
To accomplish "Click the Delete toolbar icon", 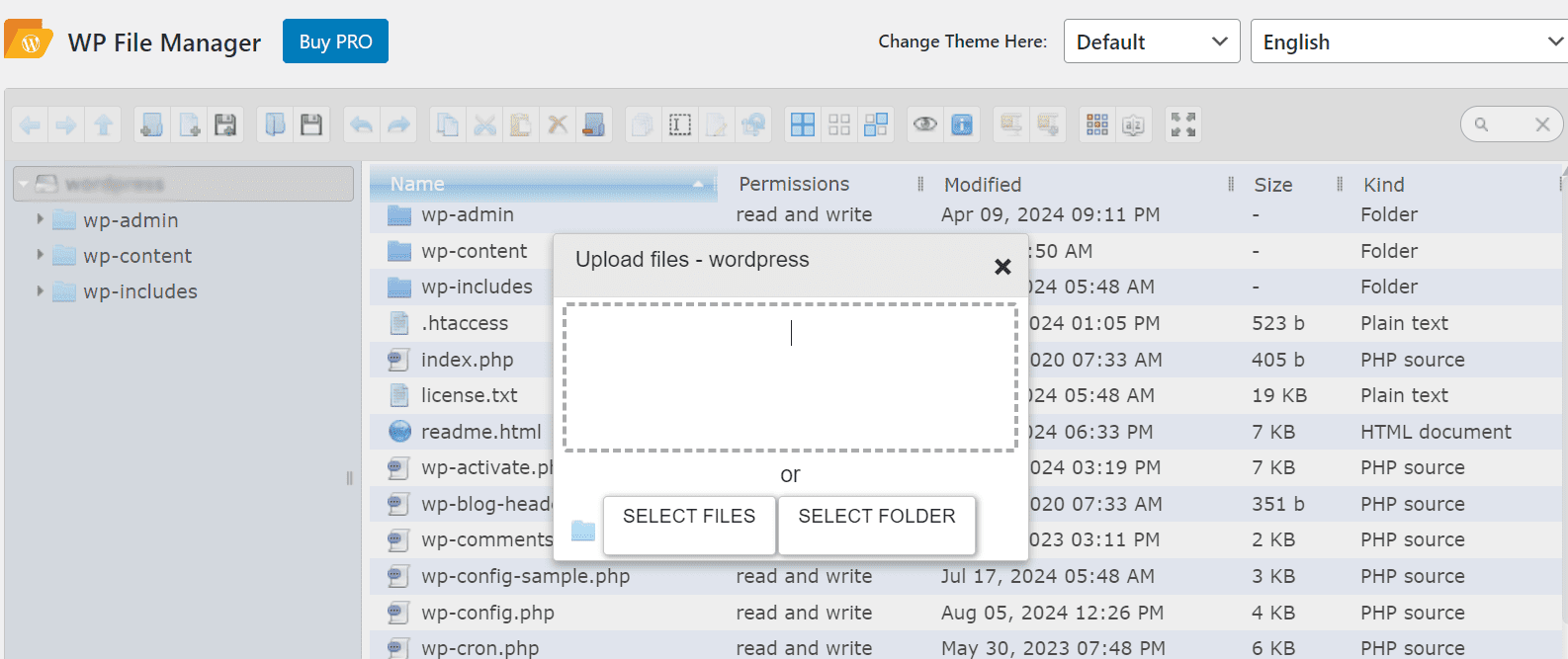I will 558,124.
